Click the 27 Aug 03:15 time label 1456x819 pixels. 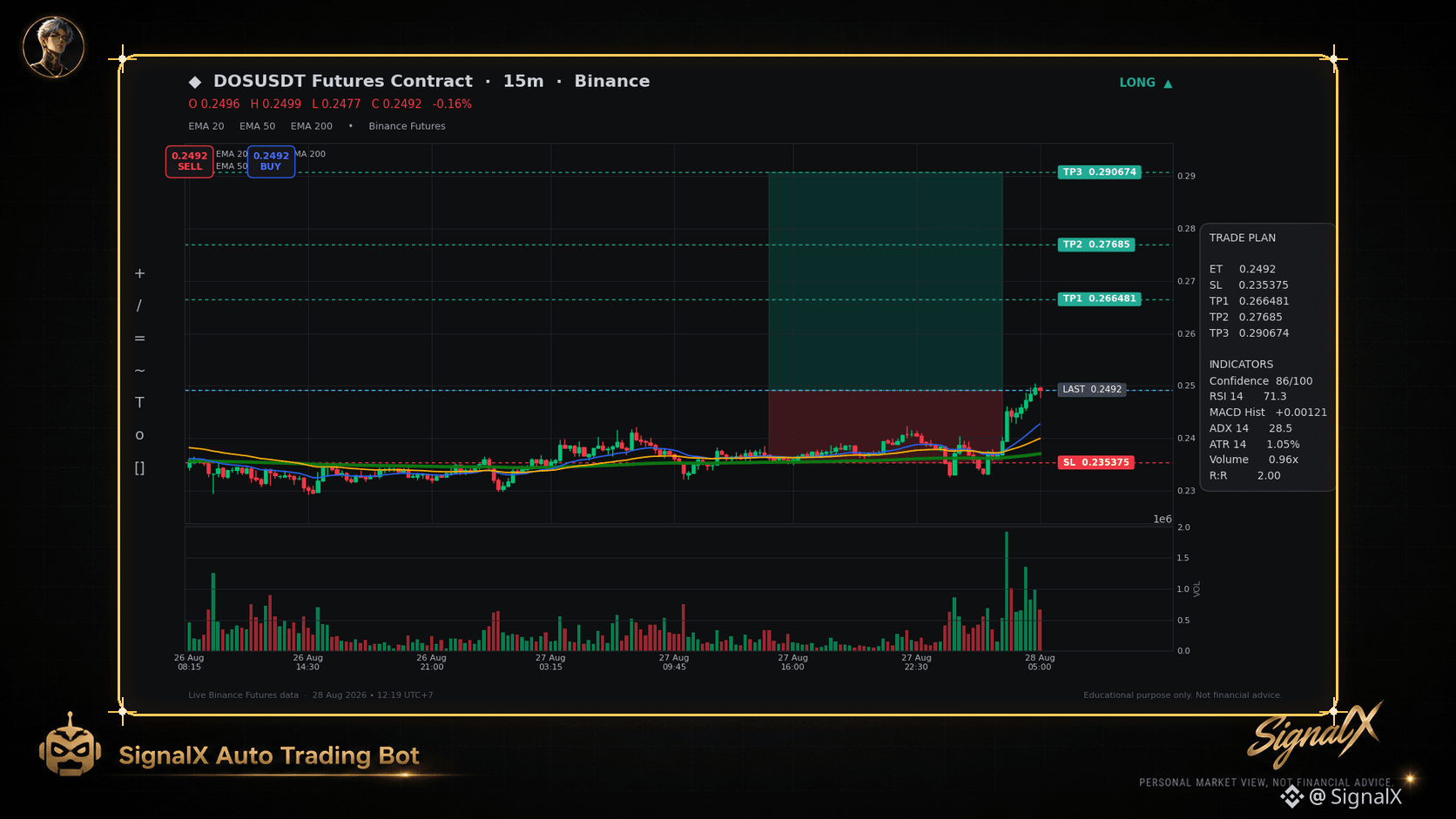click(550, 662)
